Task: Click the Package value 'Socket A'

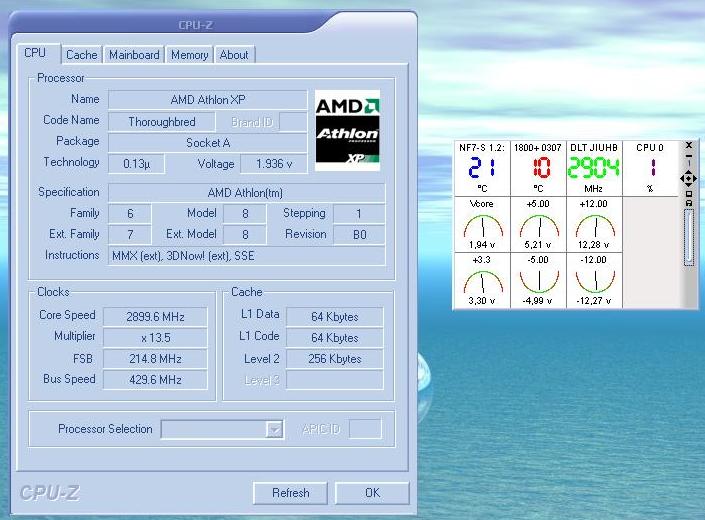Action: tap(208, 143)
